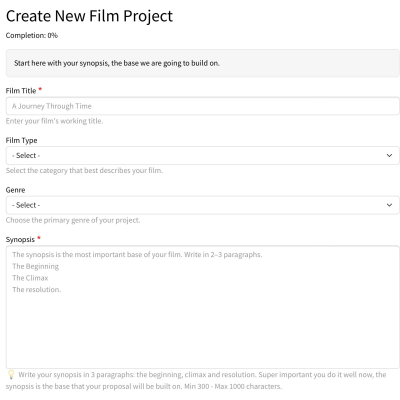Click the Genre dropdown chevron arrow
Image resolution: width=400 pixels, height=400 pixels.
[389, 205]
